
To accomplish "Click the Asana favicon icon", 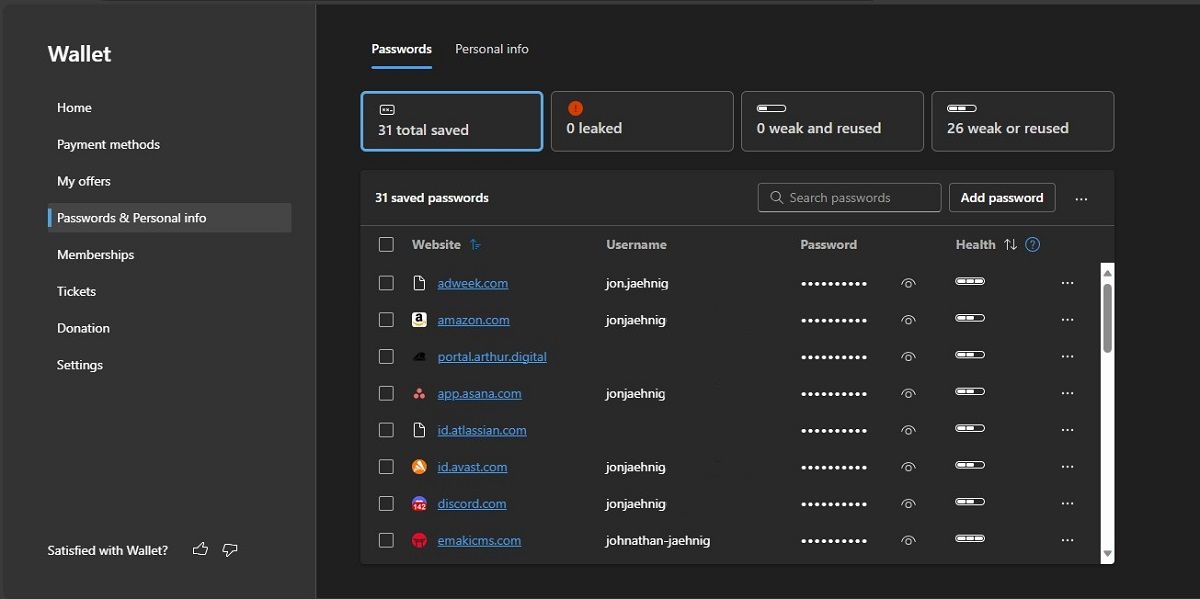I will pyautogui.click(x=419, y=393).
